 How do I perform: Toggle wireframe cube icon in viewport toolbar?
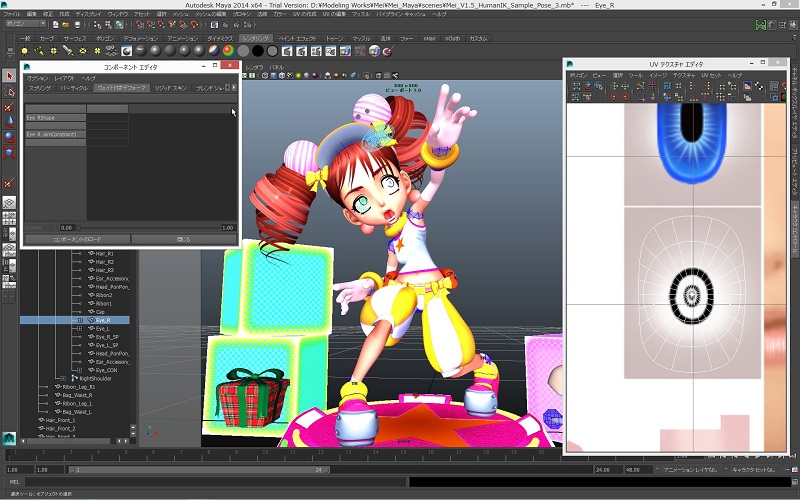pyautogui.click(x=265, y=76)
